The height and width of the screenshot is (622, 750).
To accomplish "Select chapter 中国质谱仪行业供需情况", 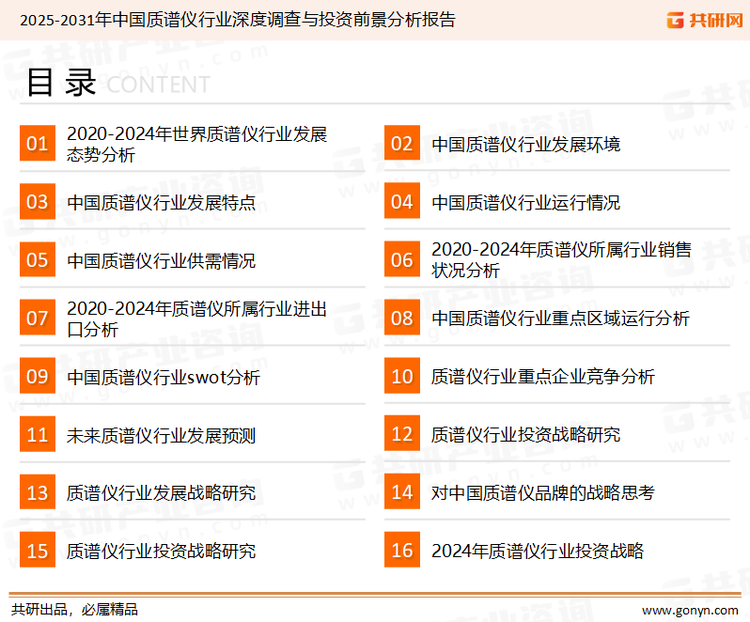I will point(161,261).
